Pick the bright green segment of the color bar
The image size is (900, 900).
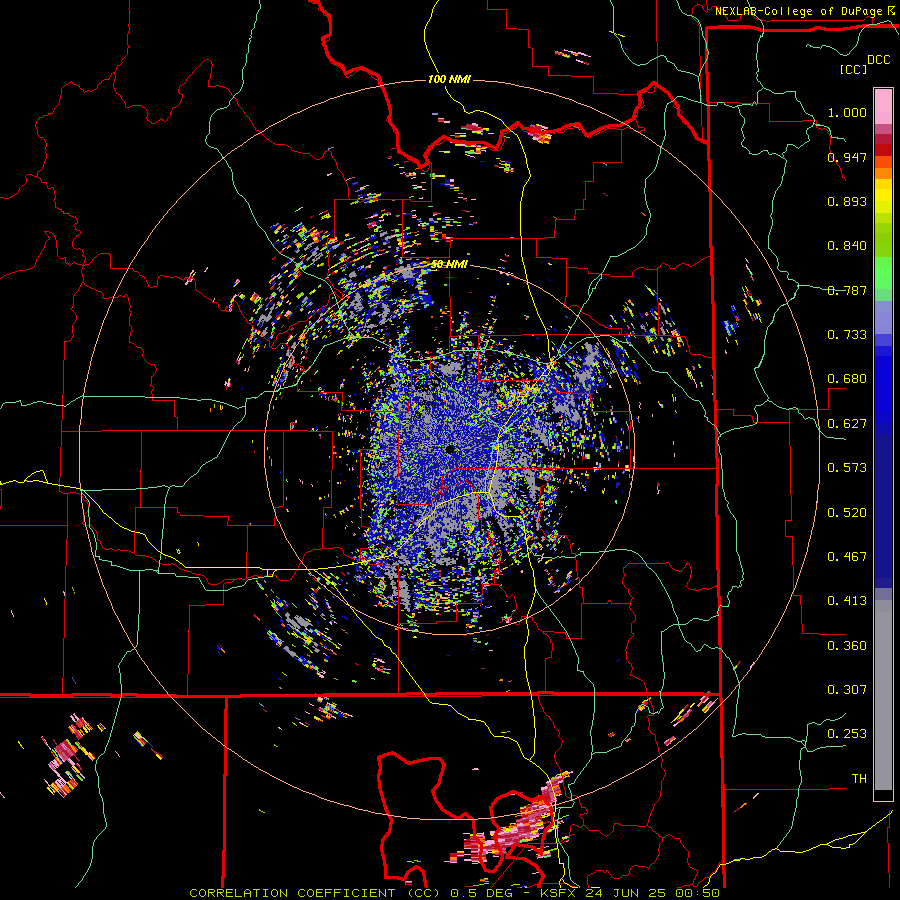(x=883, y=273)
